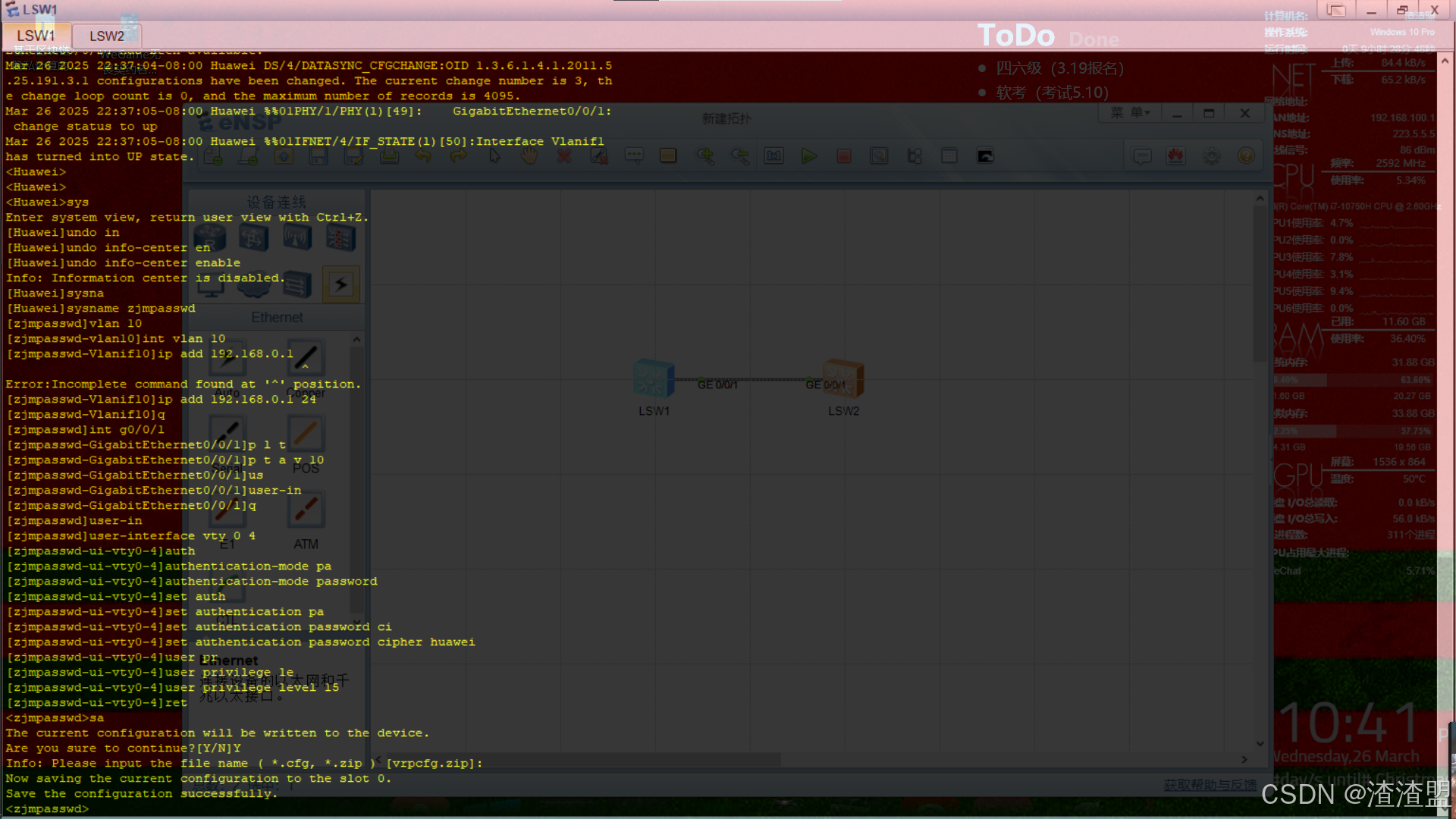Image resolution: width=1456 pixels, height=819 pixels.
Task: Click the Print icon in eNSP toolbar
Action: point(389,156)
